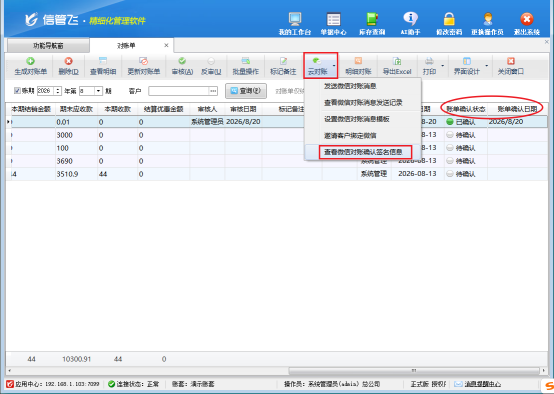Click the 已确认 green status indicator
This screenshot has height=394, width=554.
pos(449,122)
